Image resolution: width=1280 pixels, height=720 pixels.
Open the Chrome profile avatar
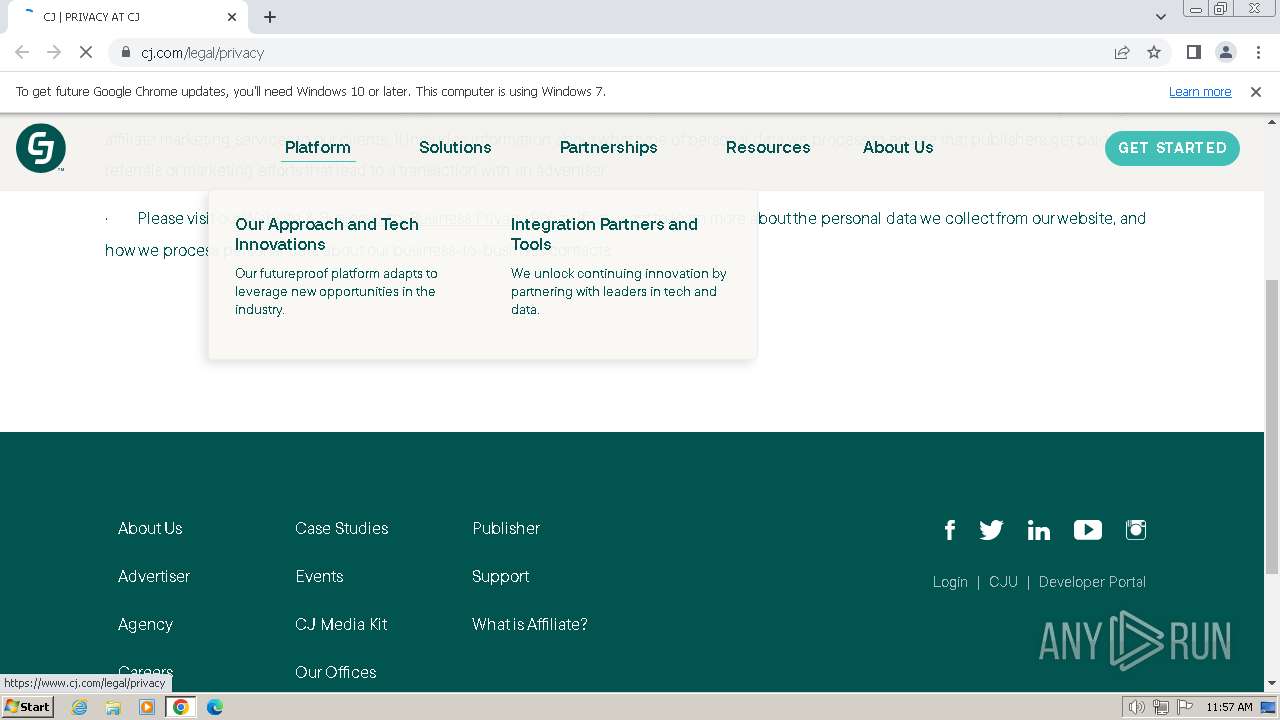click(1225, 52)
